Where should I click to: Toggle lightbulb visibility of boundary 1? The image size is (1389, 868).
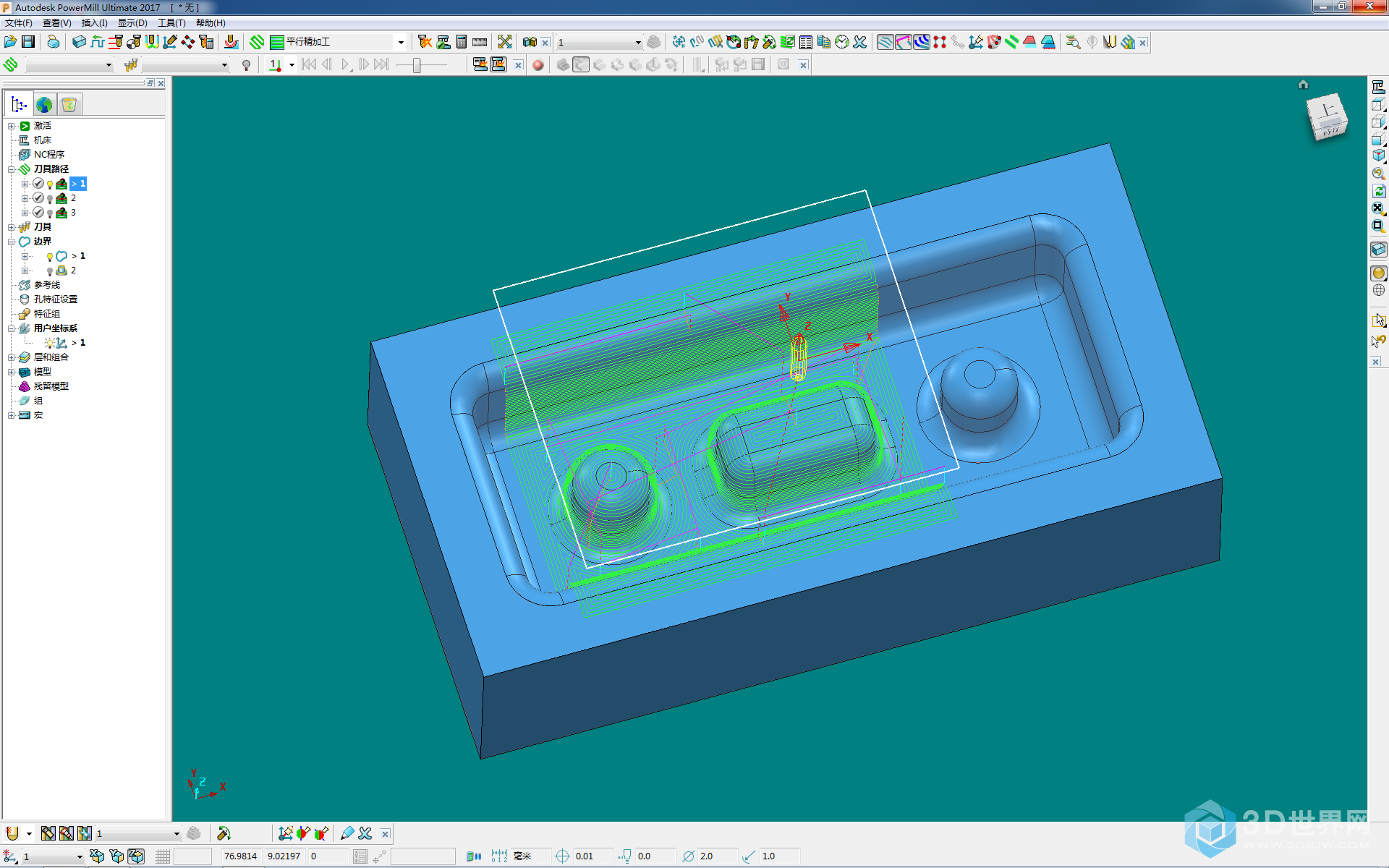pos(50,257)
